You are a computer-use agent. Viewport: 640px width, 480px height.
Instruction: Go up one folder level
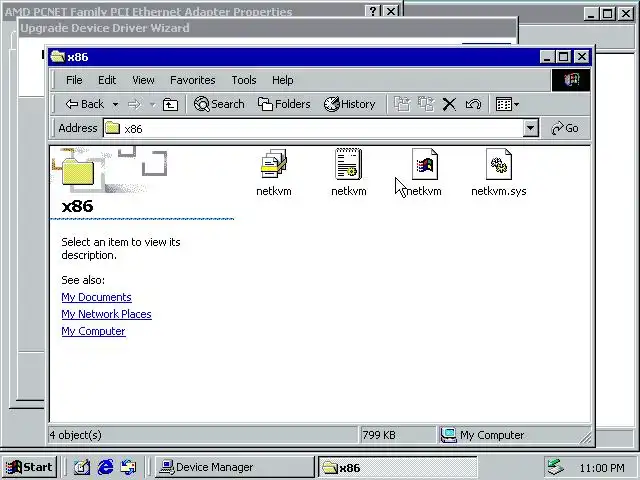[170, 104]
